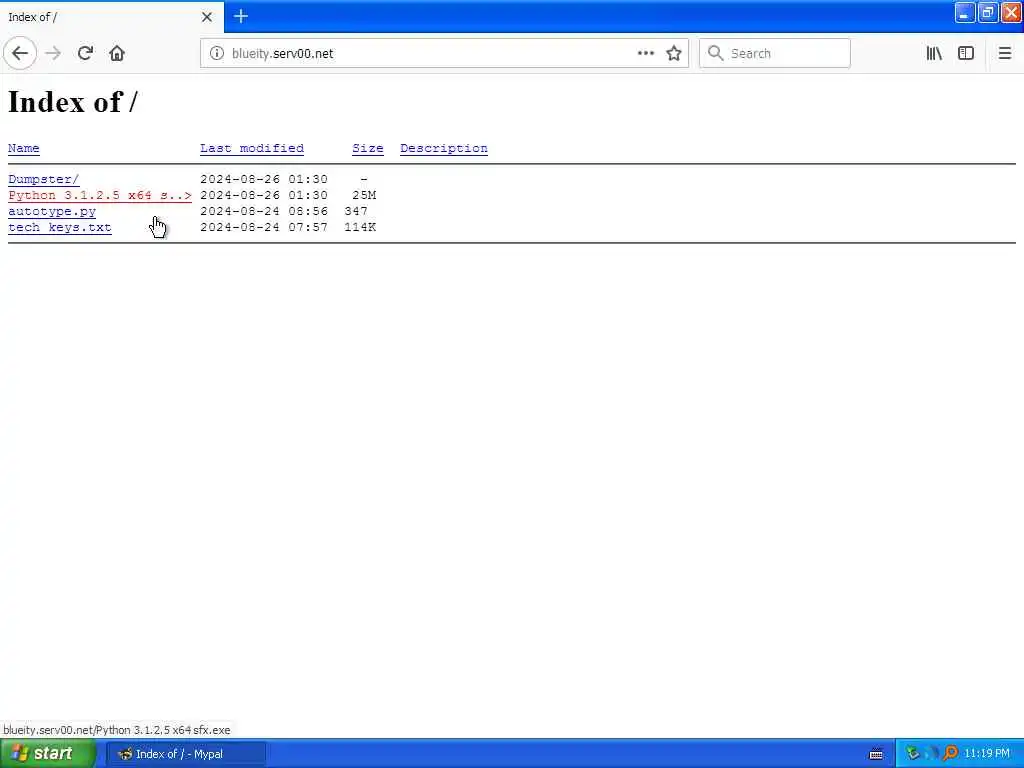Select the 'Index of /' browser tab
Image resolution: width=1024 pixels, height=768 pixels.
pos(112,17)
